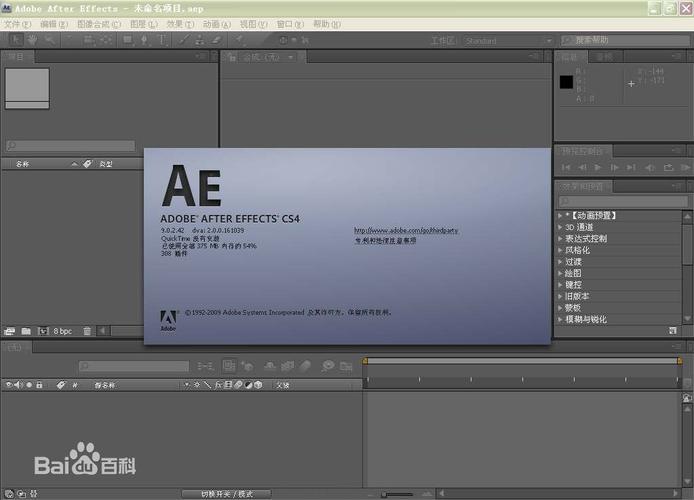Select the Camera orbit tool
Image resolution: width=694 pixels, height=500 pixels.
tap(89, 40)
